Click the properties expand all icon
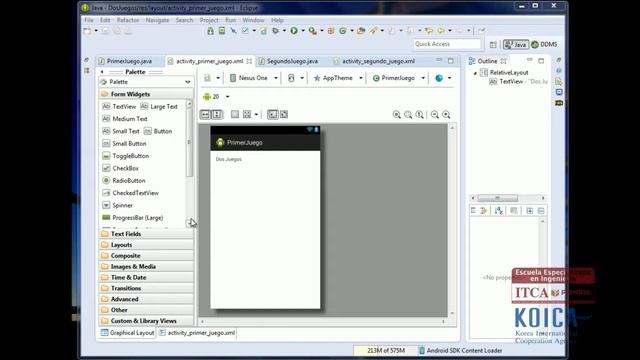The height and width of the screenshot is (360, 640). click(529, 211)
